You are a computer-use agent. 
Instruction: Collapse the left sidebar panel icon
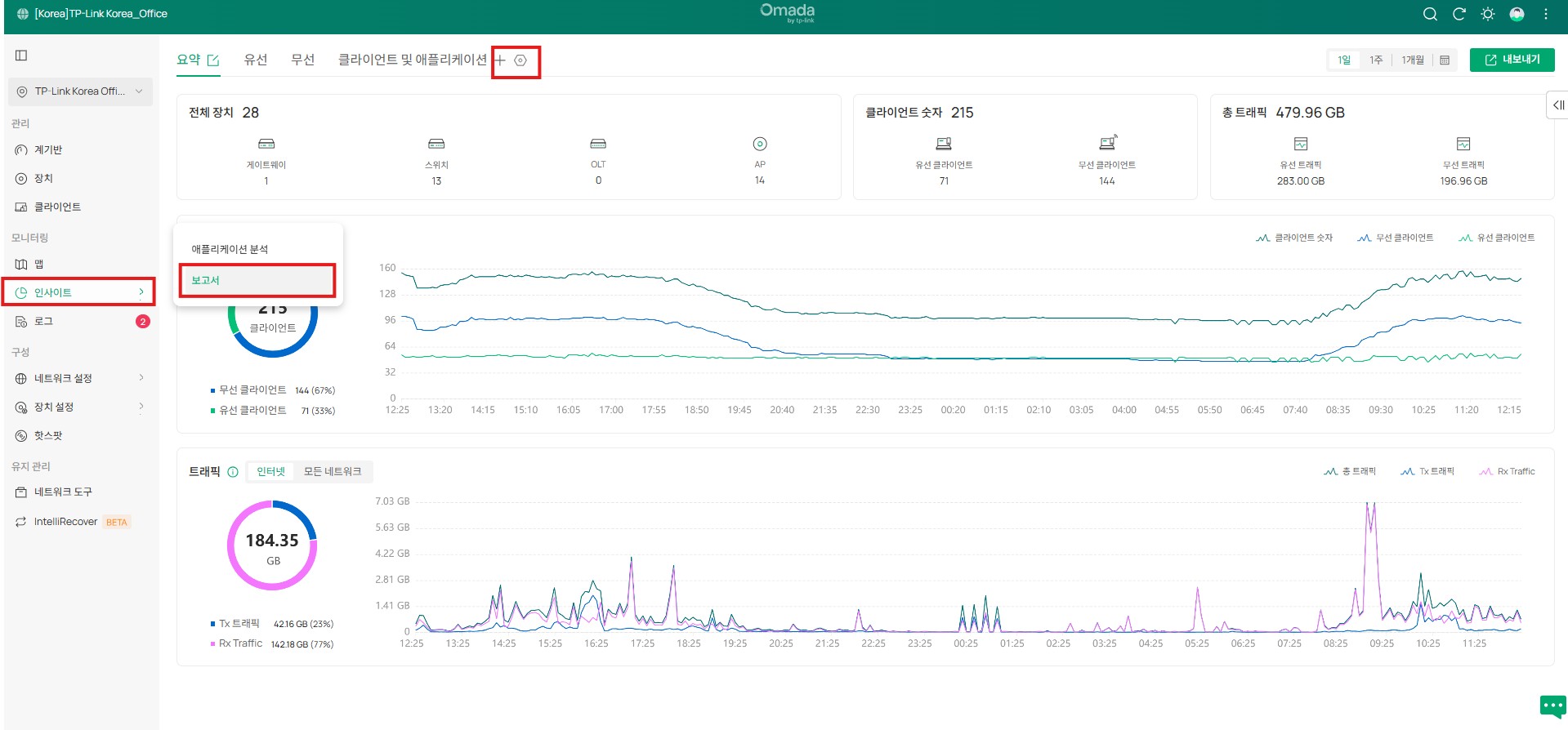click(21, 56)
